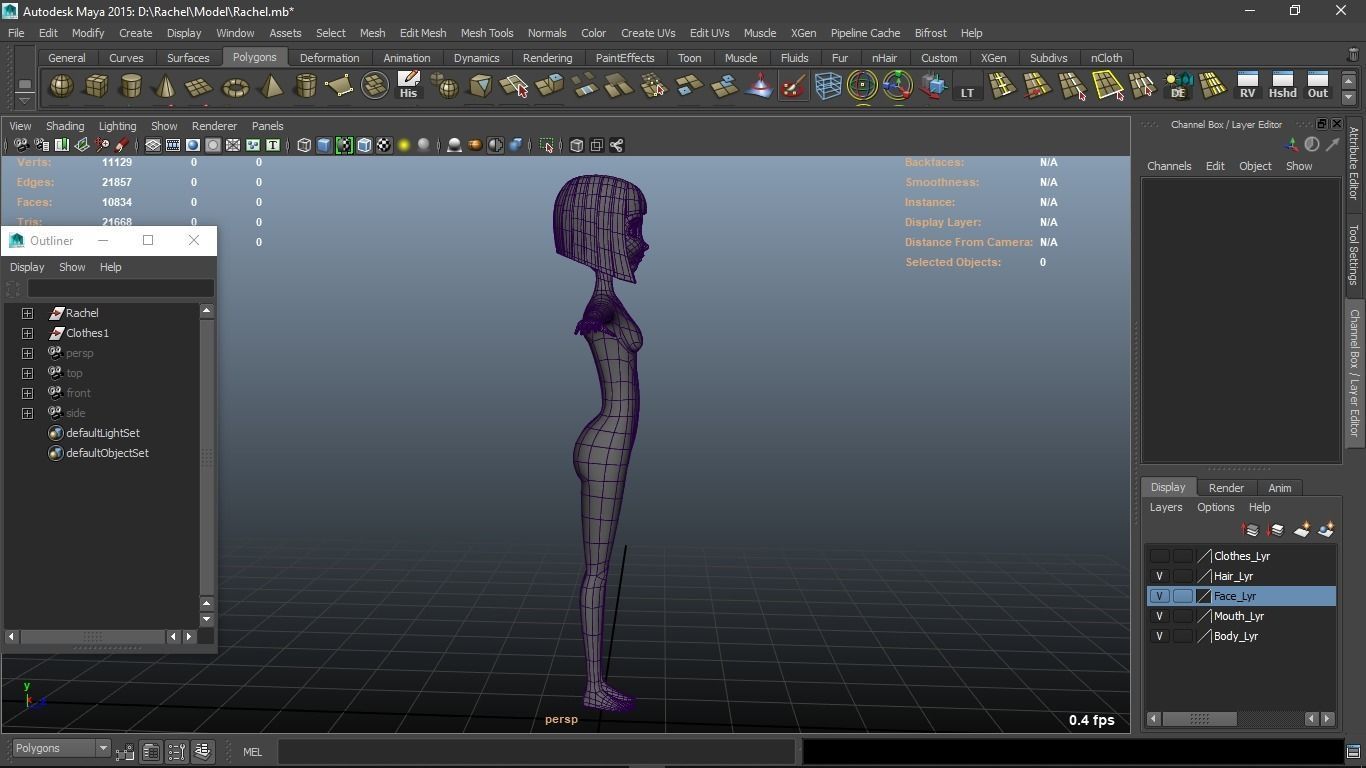Screen dimensions: 1366x768
Task: Switch to the Anim layer tab
Action: click(1280, 488)
